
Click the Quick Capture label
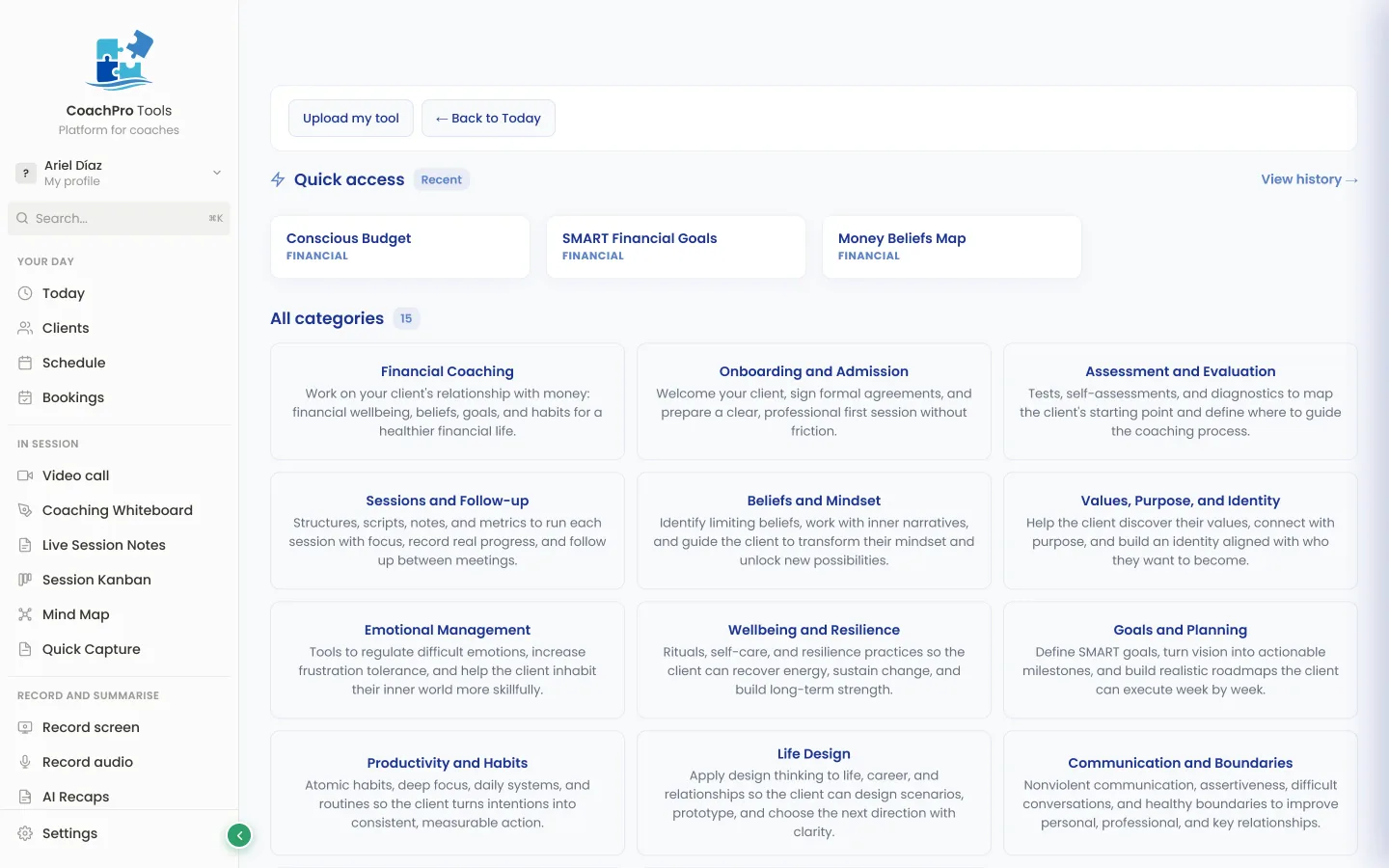[92, 649]
